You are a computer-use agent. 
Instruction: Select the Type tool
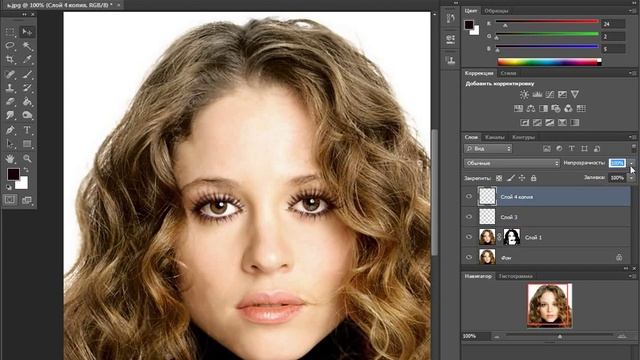tap(27, 130)
